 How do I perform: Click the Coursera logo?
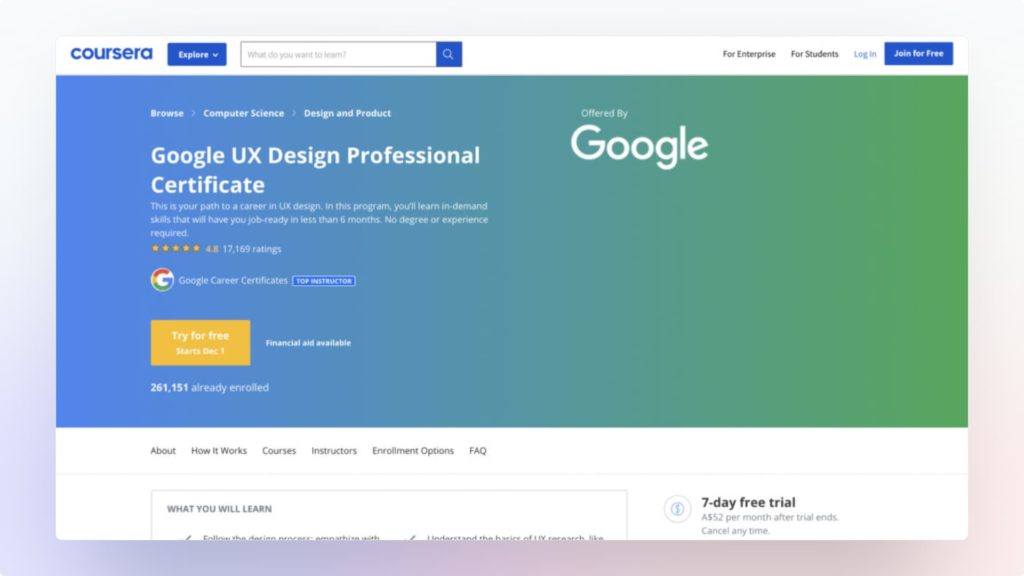[110, 53]
